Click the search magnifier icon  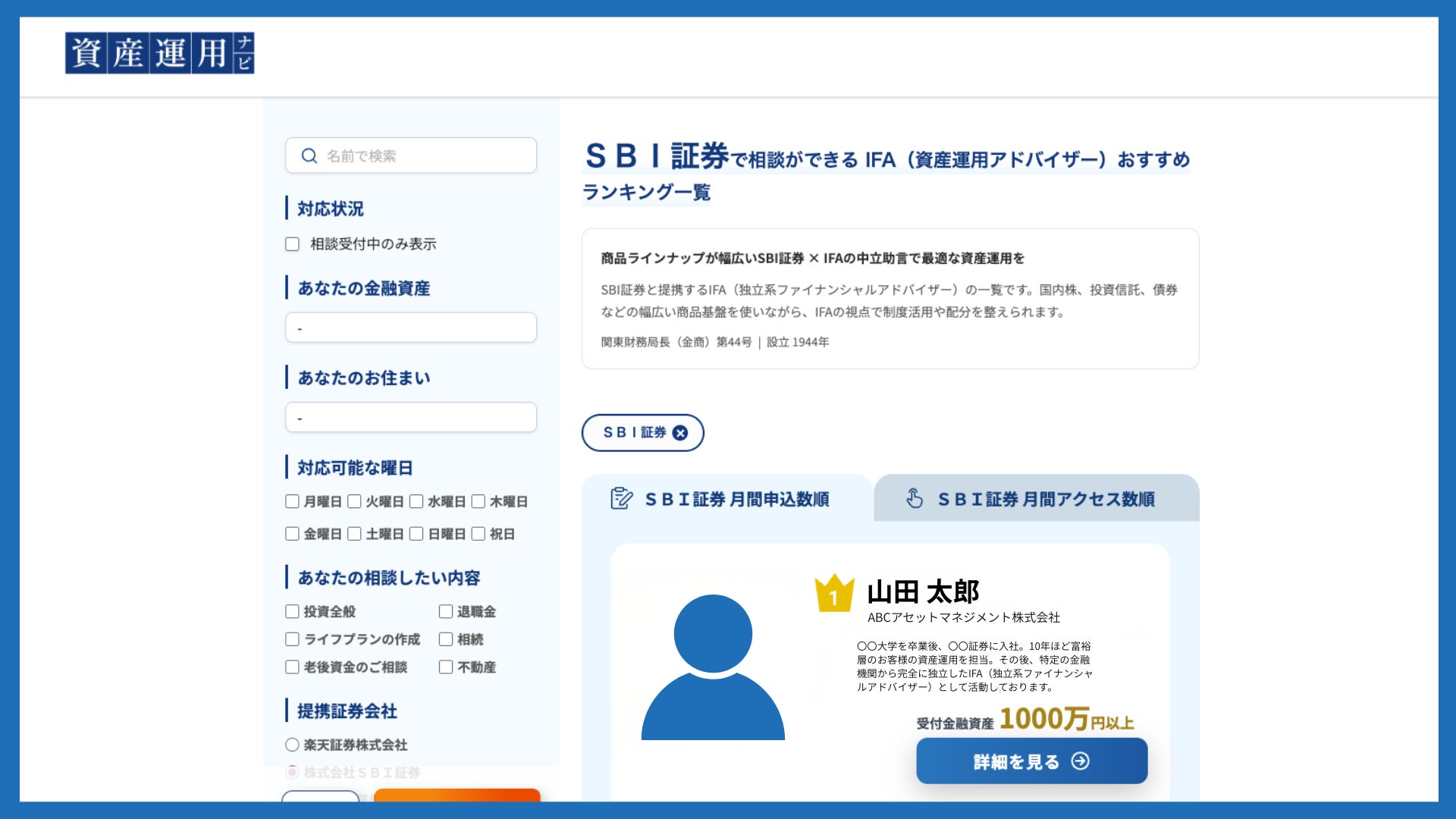[309, 155]
